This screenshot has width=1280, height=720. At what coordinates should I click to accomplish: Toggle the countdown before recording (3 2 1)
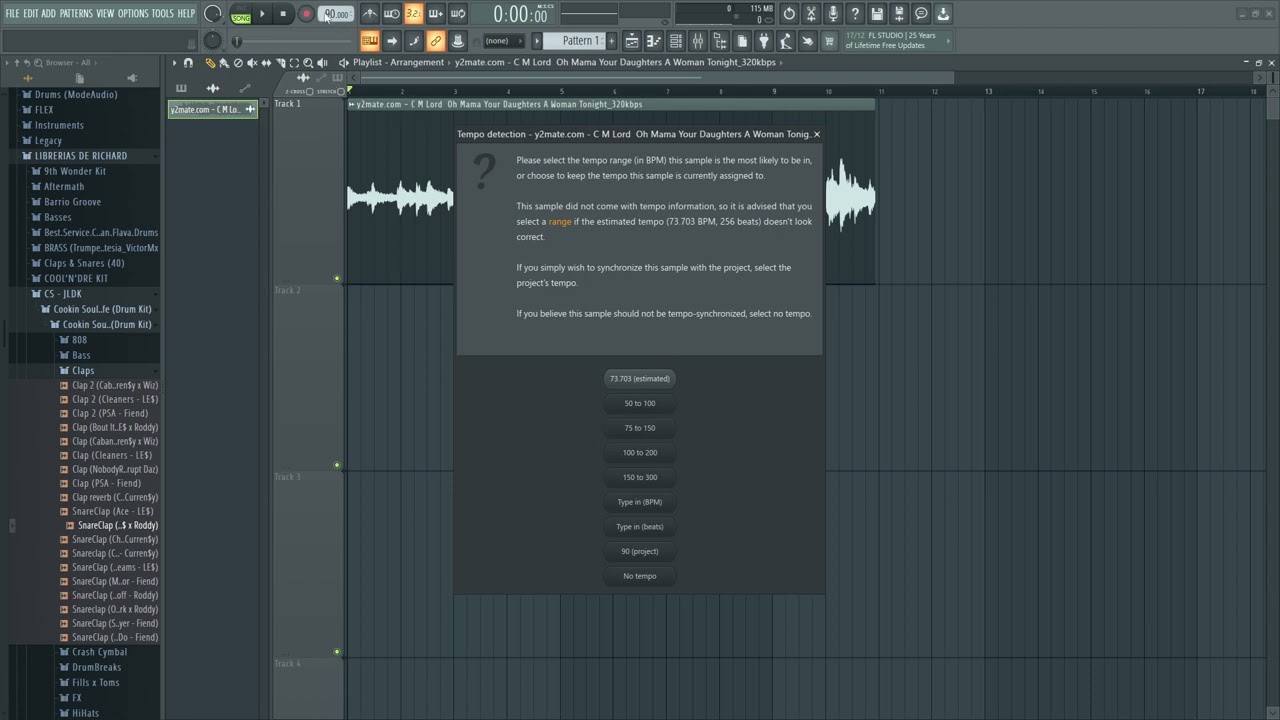tap(414, 14)
